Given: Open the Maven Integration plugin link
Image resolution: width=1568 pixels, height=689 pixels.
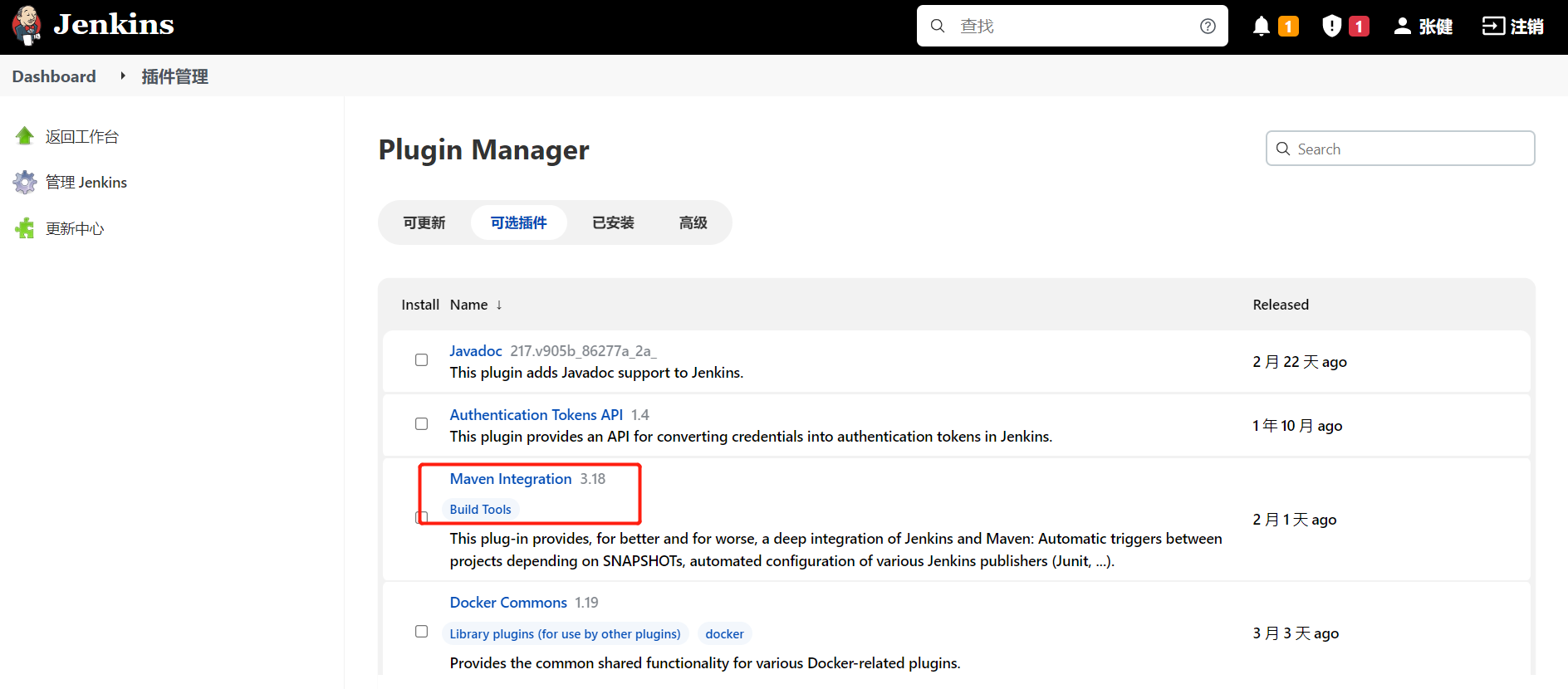Looking at the screenshot, I should tap(510, 479).
